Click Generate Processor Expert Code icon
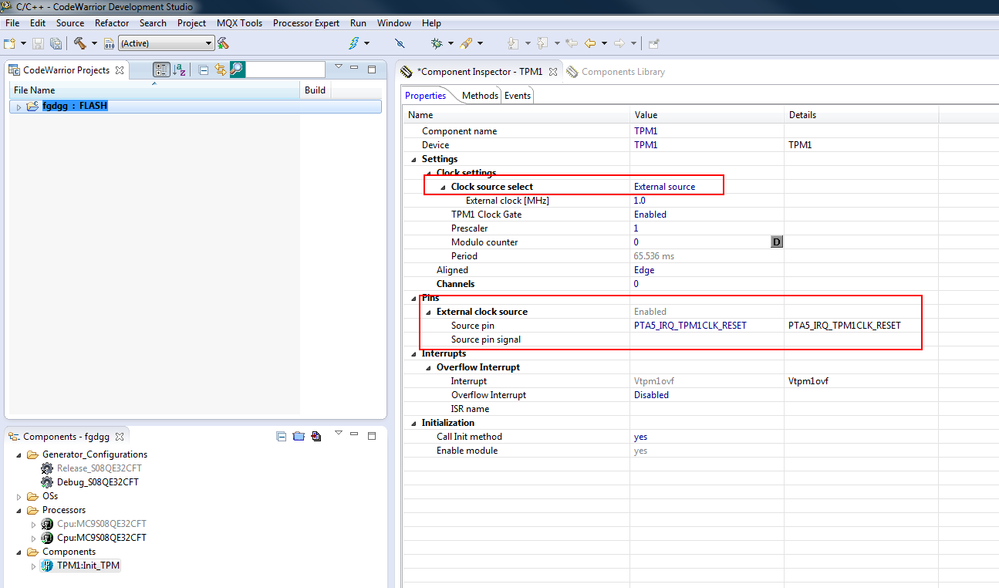This screenshot has width=999, height=588. (316, 436)
